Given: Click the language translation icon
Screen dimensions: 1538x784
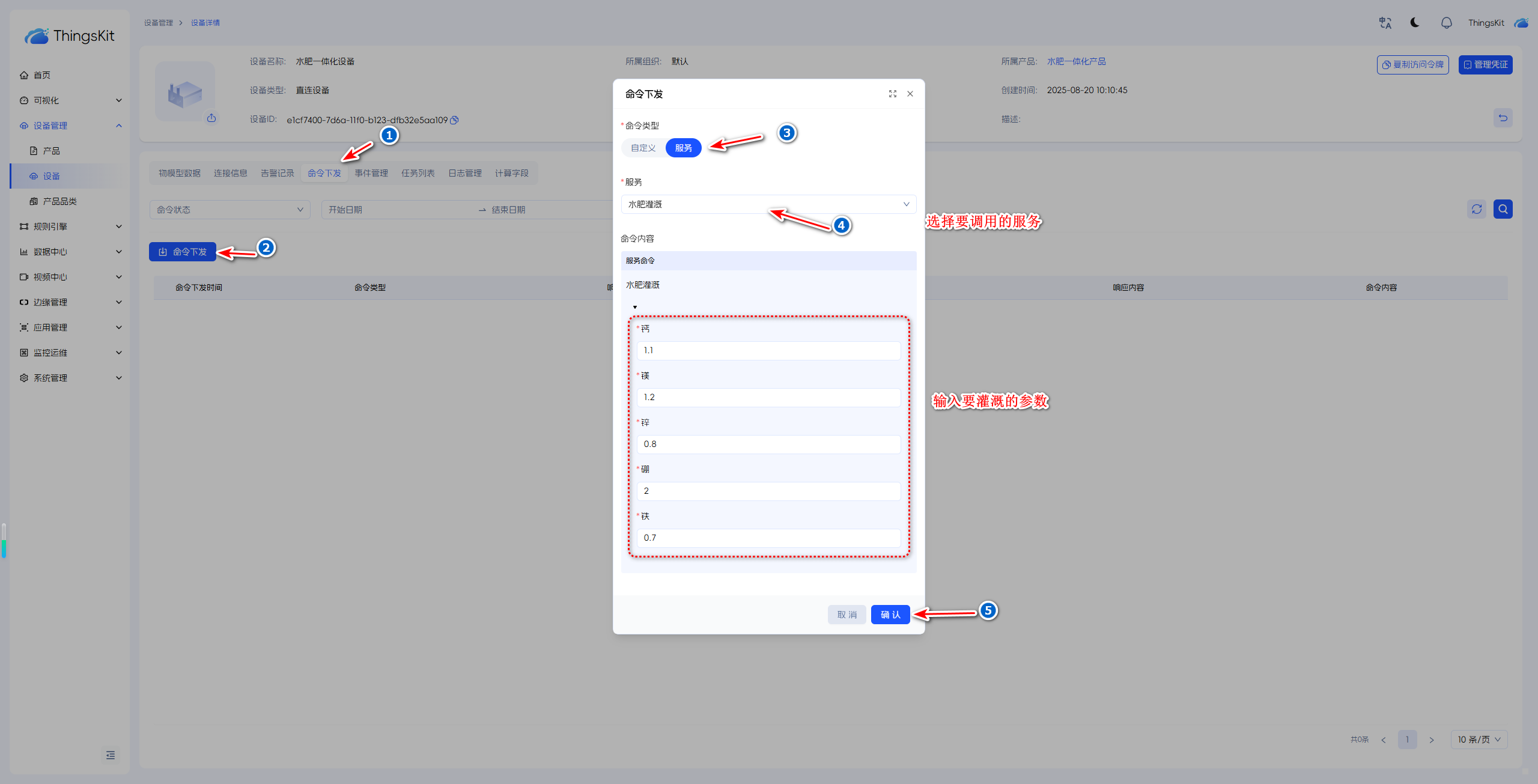Looking at the screenshot, I should (1385, 23).
